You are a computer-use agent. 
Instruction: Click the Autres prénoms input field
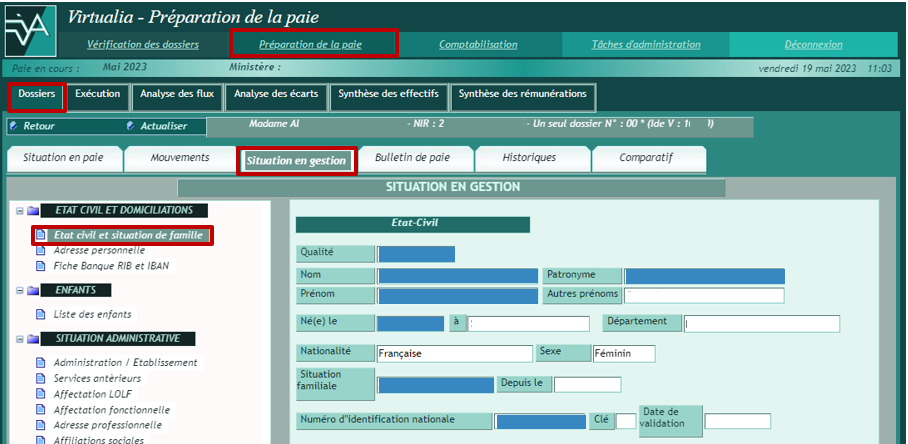coord(704,295)
